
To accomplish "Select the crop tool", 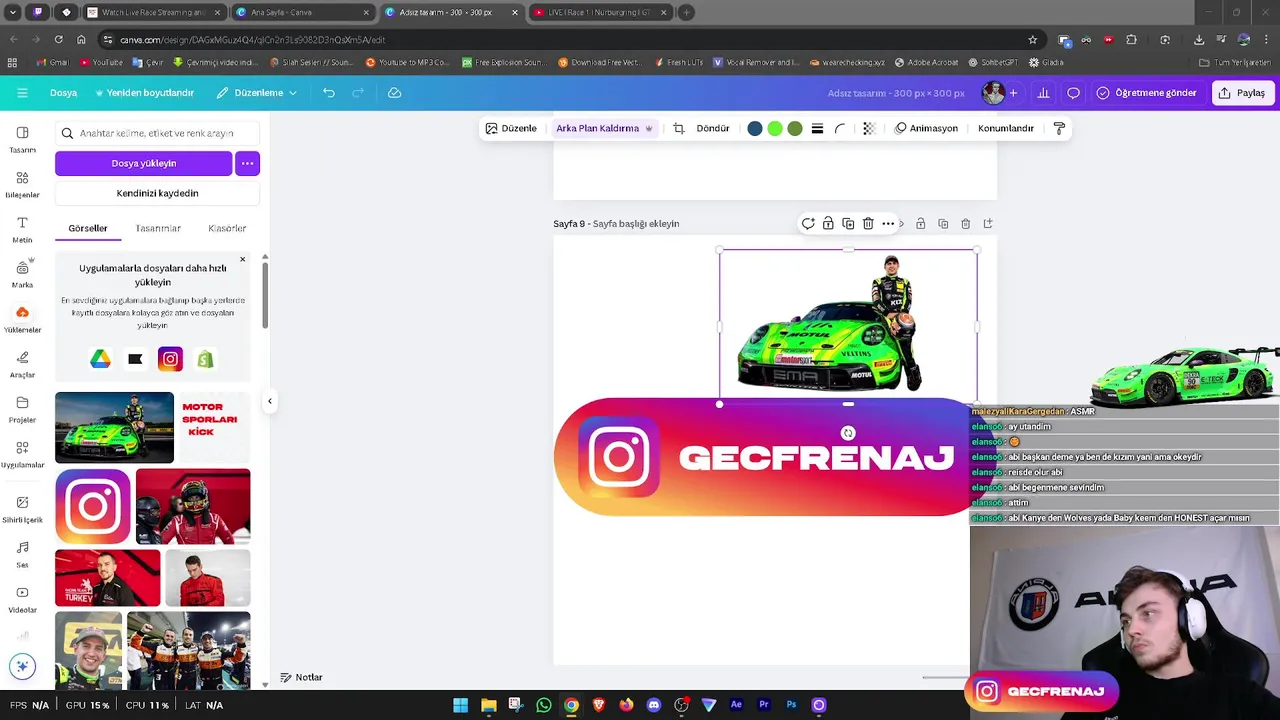I will [679, 128].
